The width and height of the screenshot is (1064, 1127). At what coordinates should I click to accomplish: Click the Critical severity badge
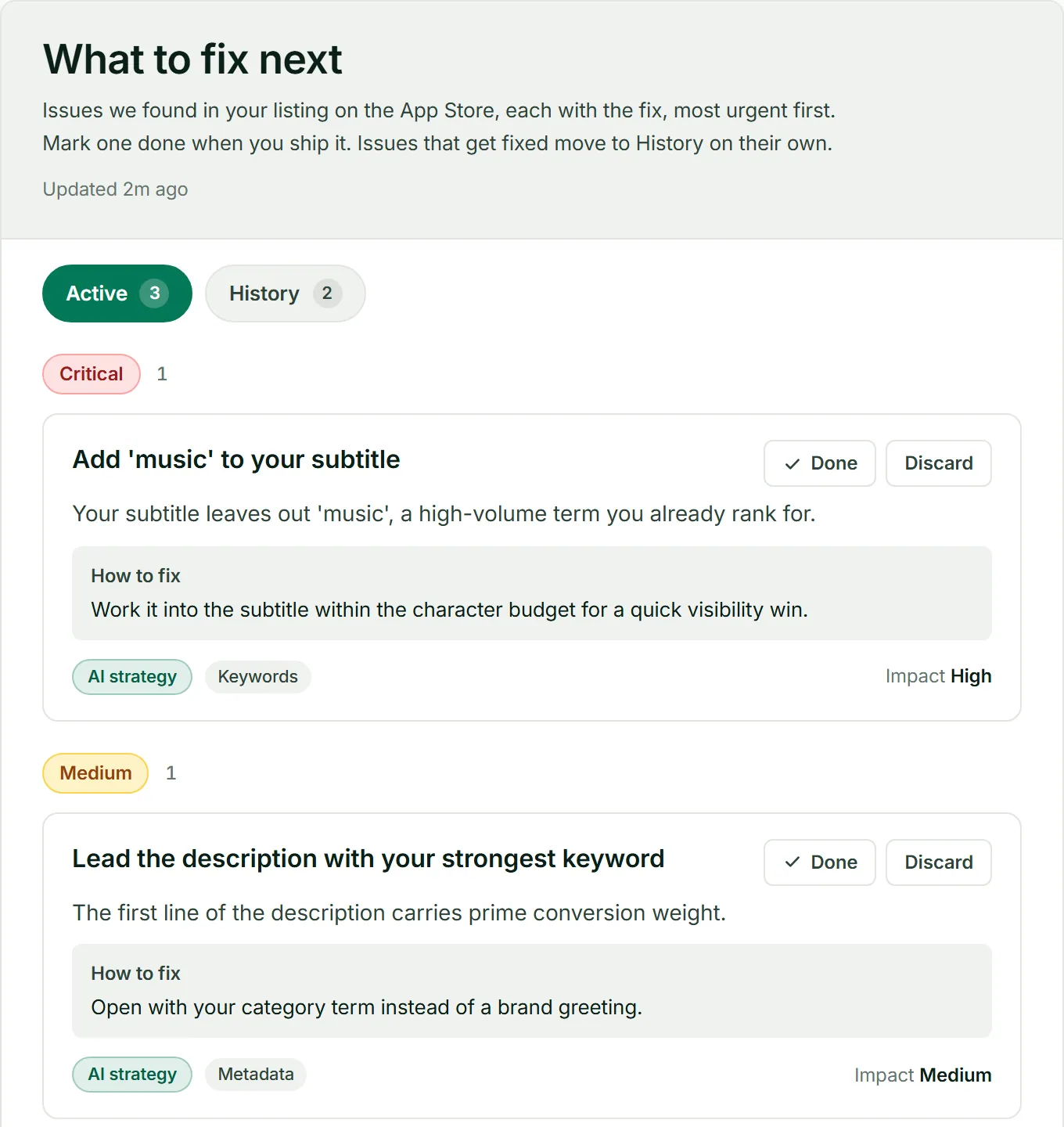pyautogui.click(x=92, y=374)
